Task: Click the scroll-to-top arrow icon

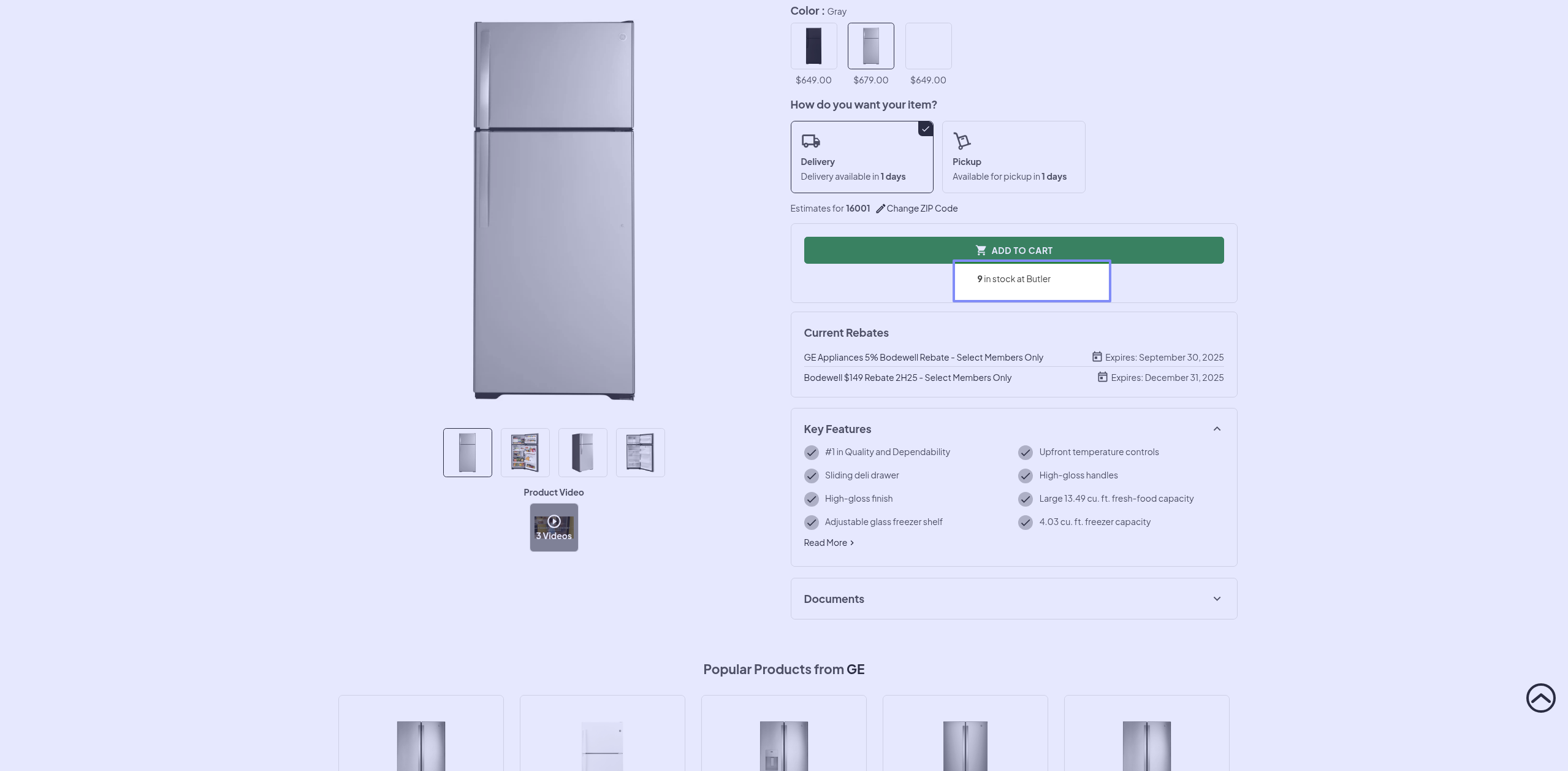Action: 1540,698
